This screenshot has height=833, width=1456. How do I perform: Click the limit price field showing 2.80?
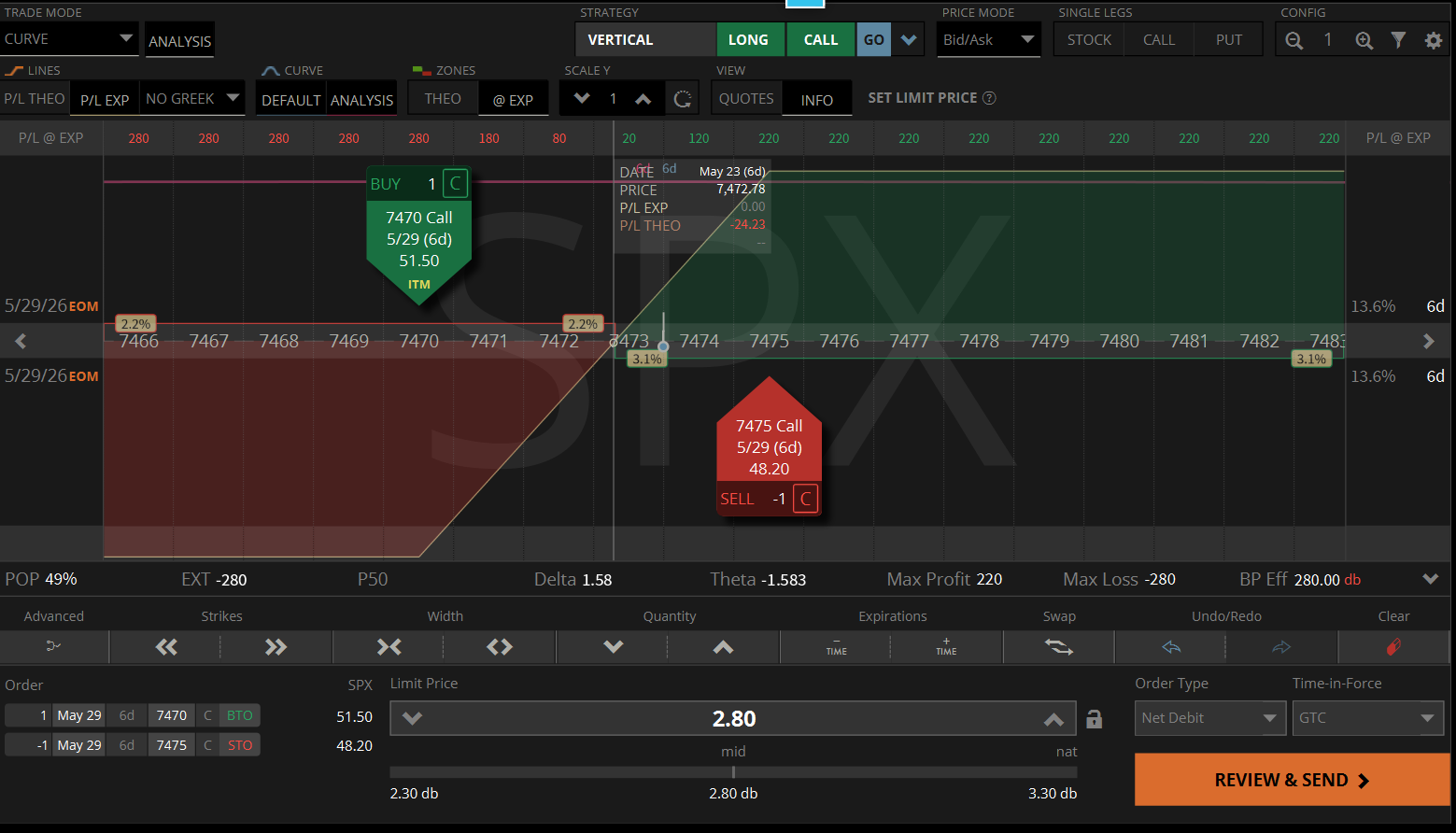coord(733,718)
